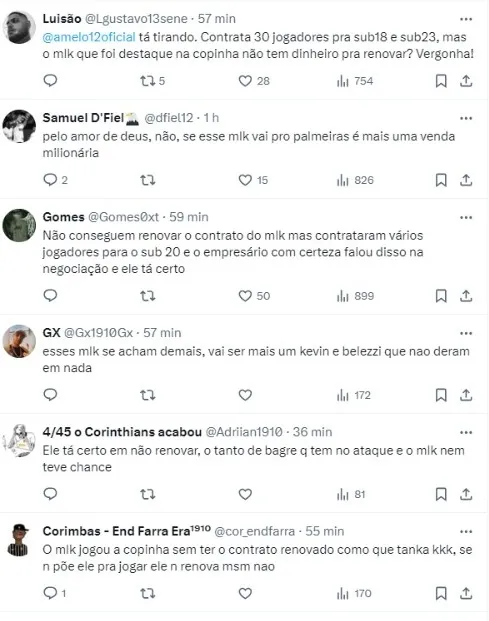Image resolution: width=489 pixels, height=621 pixels.
Task: Open view analytics showing 826 views
Action: [x=355, y=180]
